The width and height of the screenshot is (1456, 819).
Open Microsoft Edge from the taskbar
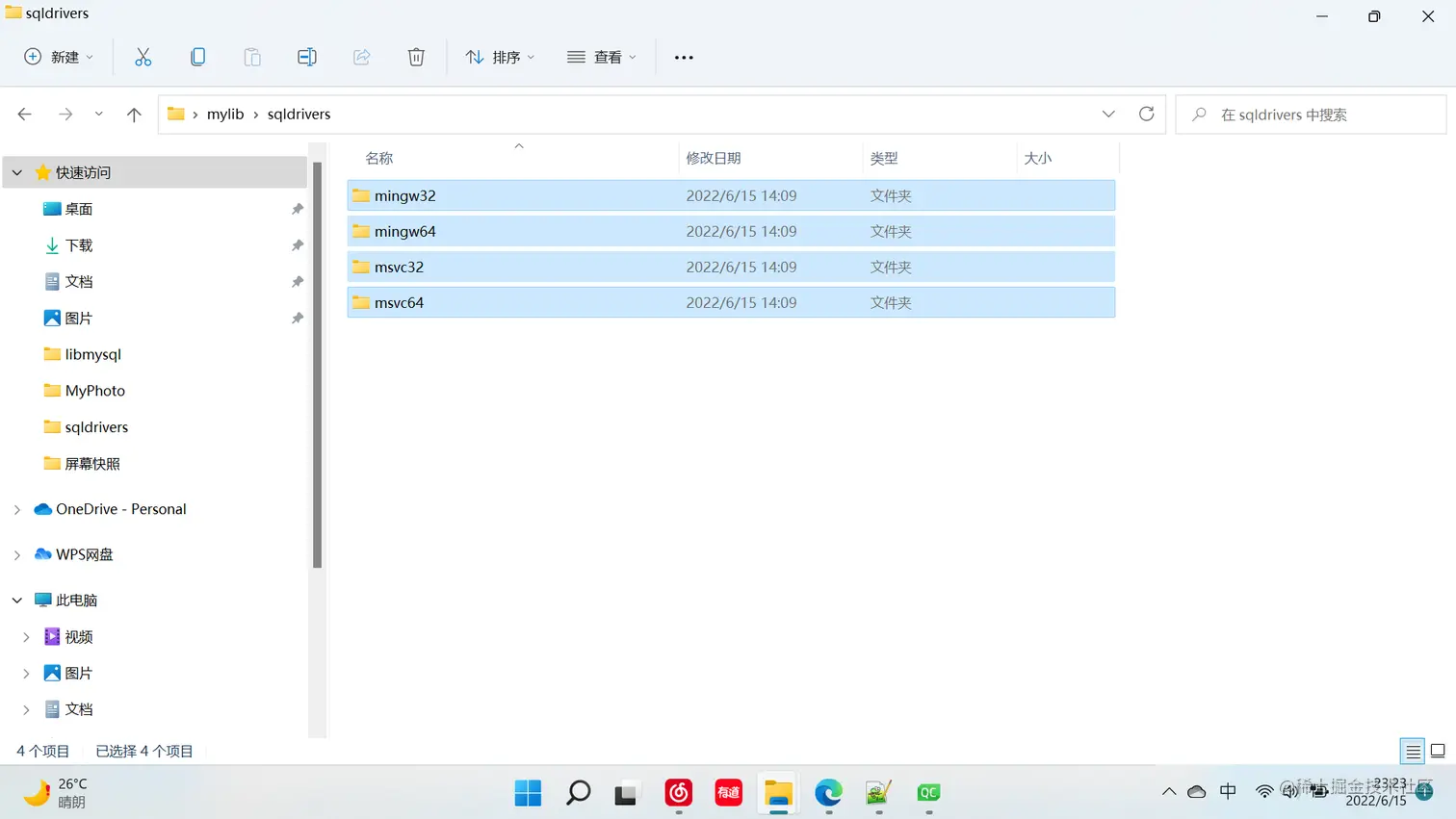(x=827, y=793)
